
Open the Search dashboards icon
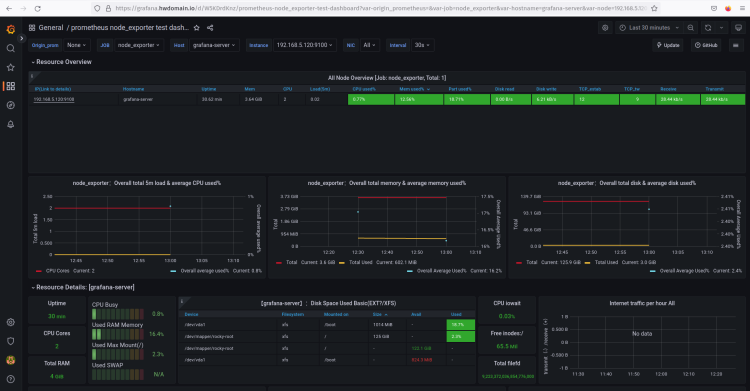coord(11,48)
